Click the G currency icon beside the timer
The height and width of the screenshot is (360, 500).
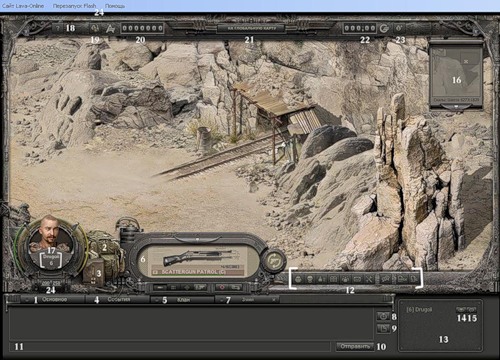pos(384,28)
